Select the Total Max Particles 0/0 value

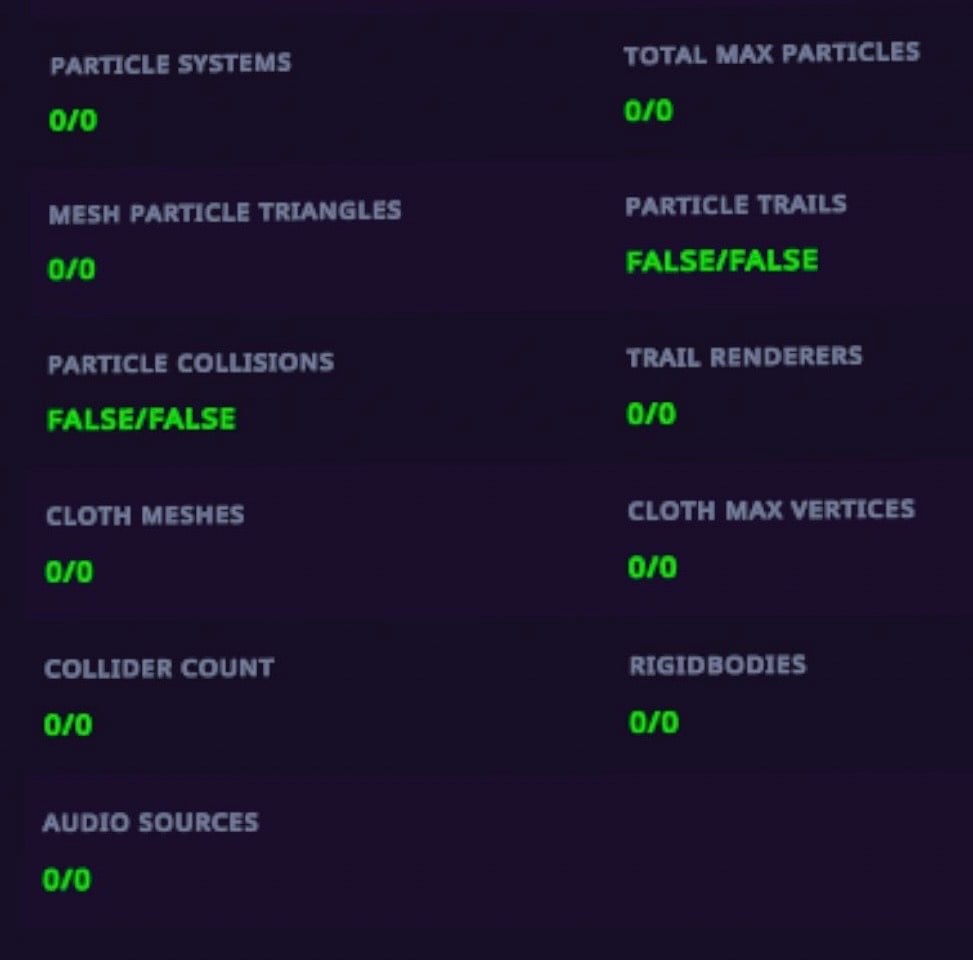[x=648, y=111]
